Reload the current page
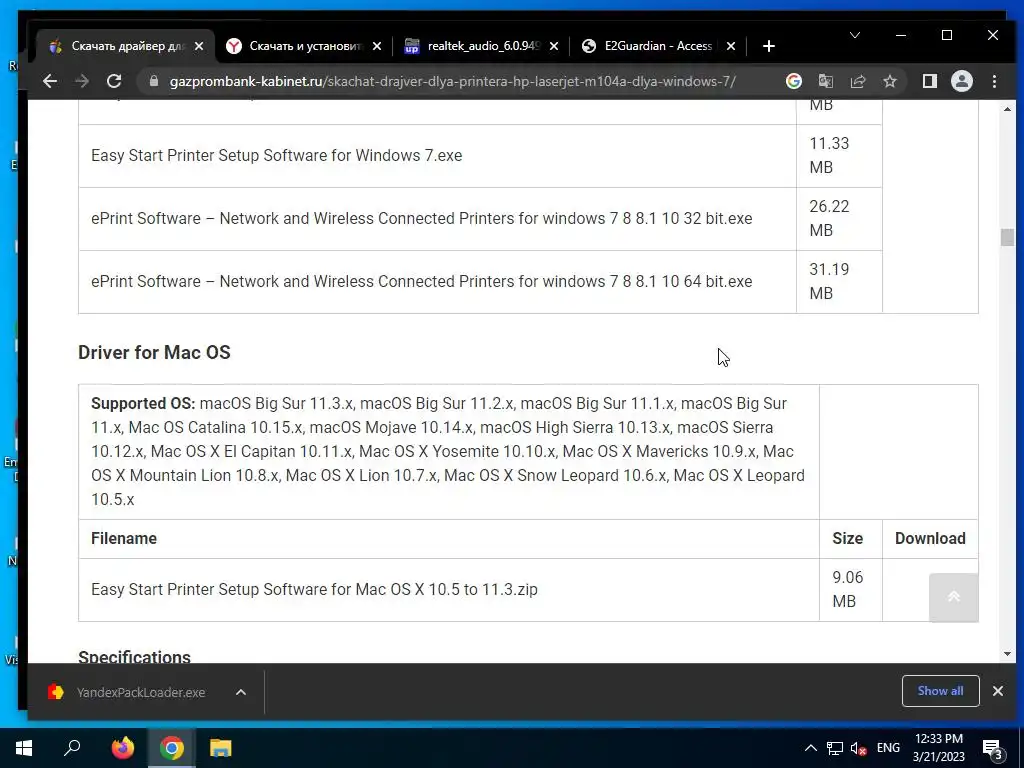This screenshot has height=768, width=1024. tap(114, 81)
